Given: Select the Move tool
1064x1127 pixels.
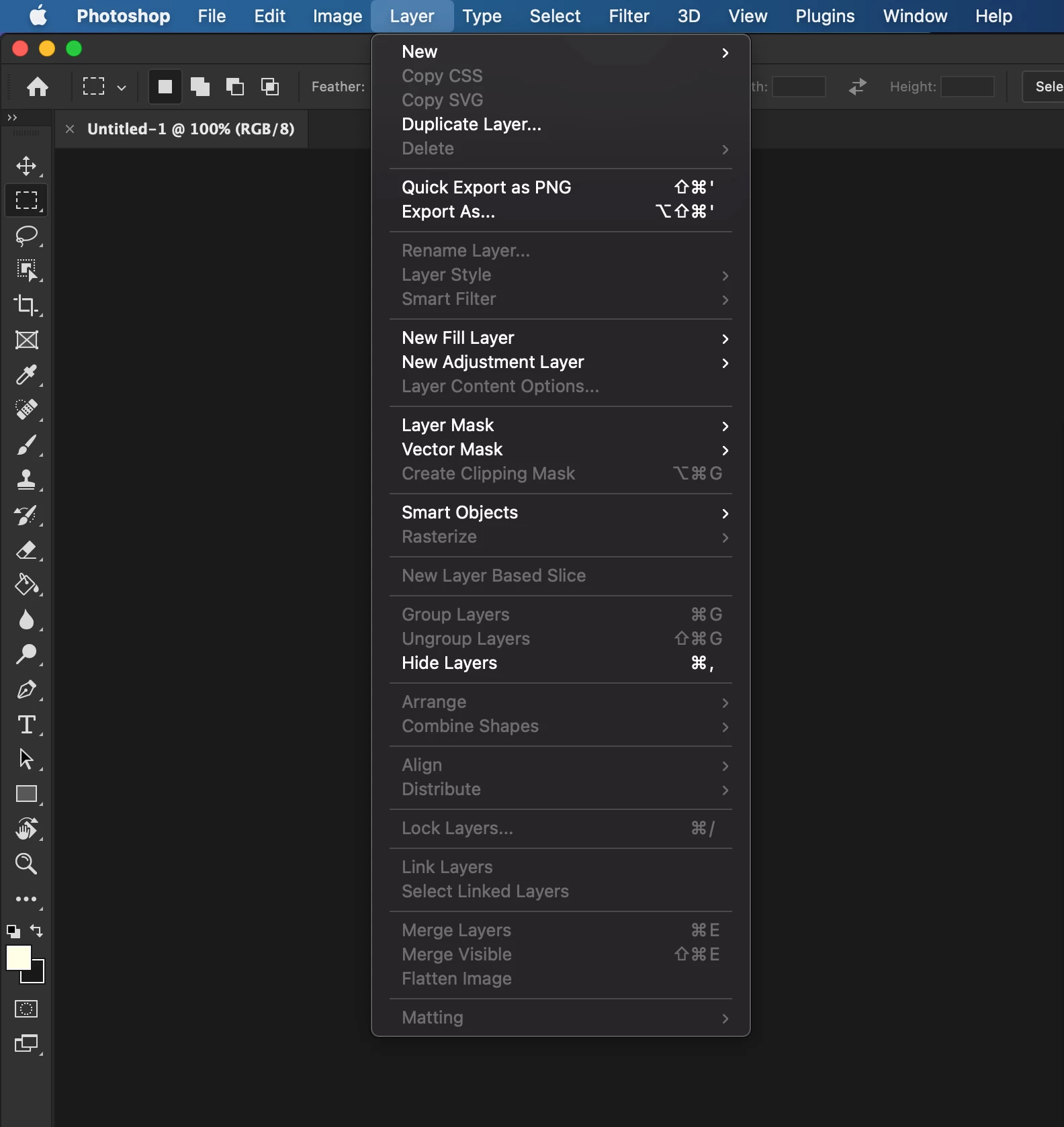Looking at the screenshot, I should (26, 166).
